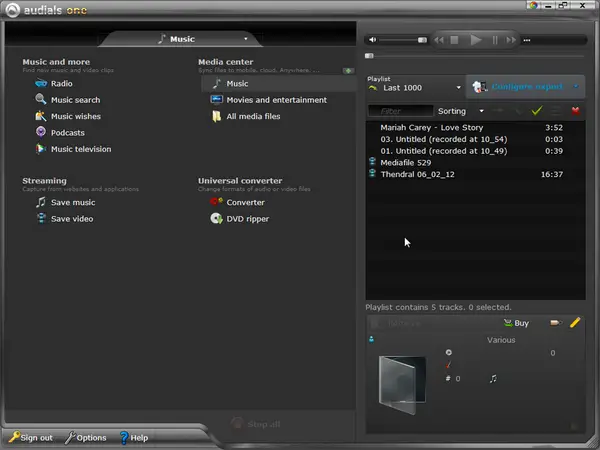The height and width of the screenshot is (450, 600).
Task: Click the audials logo icon
Action: pos(12,10)
